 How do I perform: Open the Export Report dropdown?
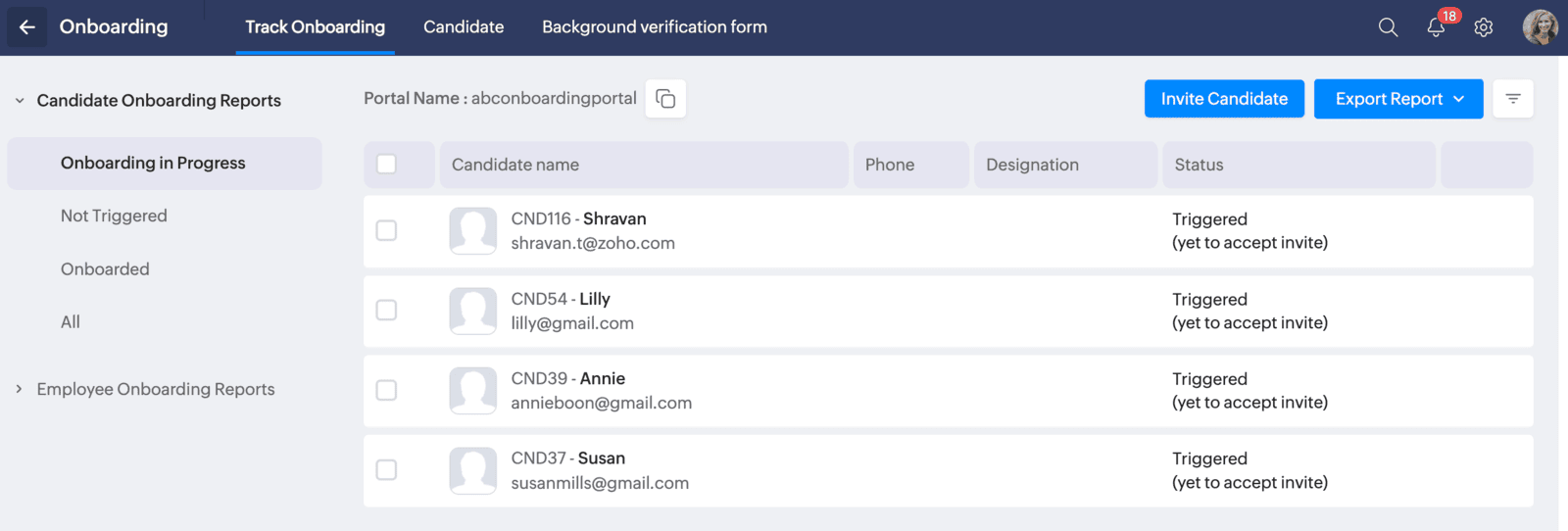[x=1397, y=99]
